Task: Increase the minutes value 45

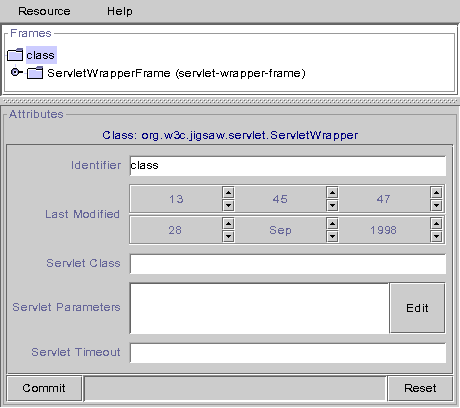Action: point(332,192)
